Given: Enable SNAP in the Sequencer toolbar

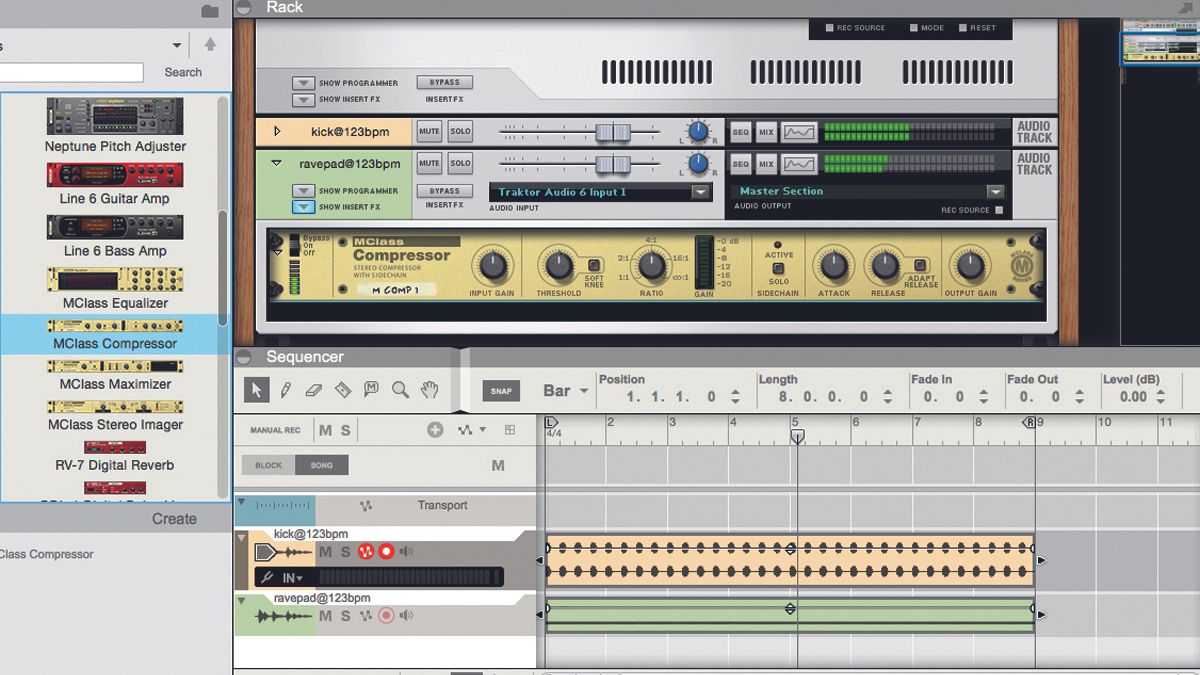Looking at the screenshot, I should [x=500, y=390].
